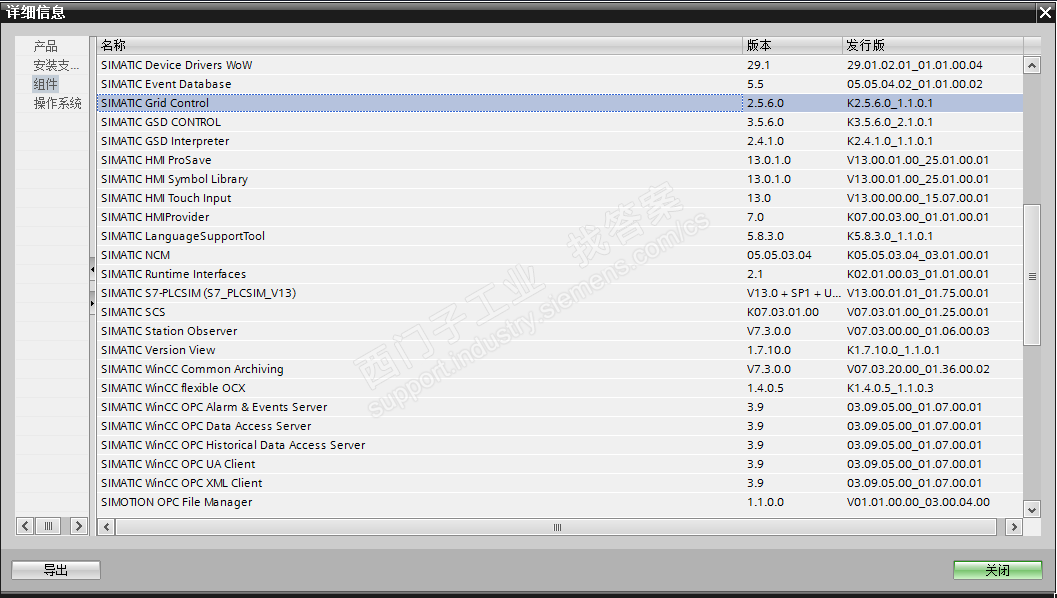The width and height of the screenshot is (1057, 598).
Task: Click release cell V01.01.00.00_03.00.04.00
Action: point(933,502)
